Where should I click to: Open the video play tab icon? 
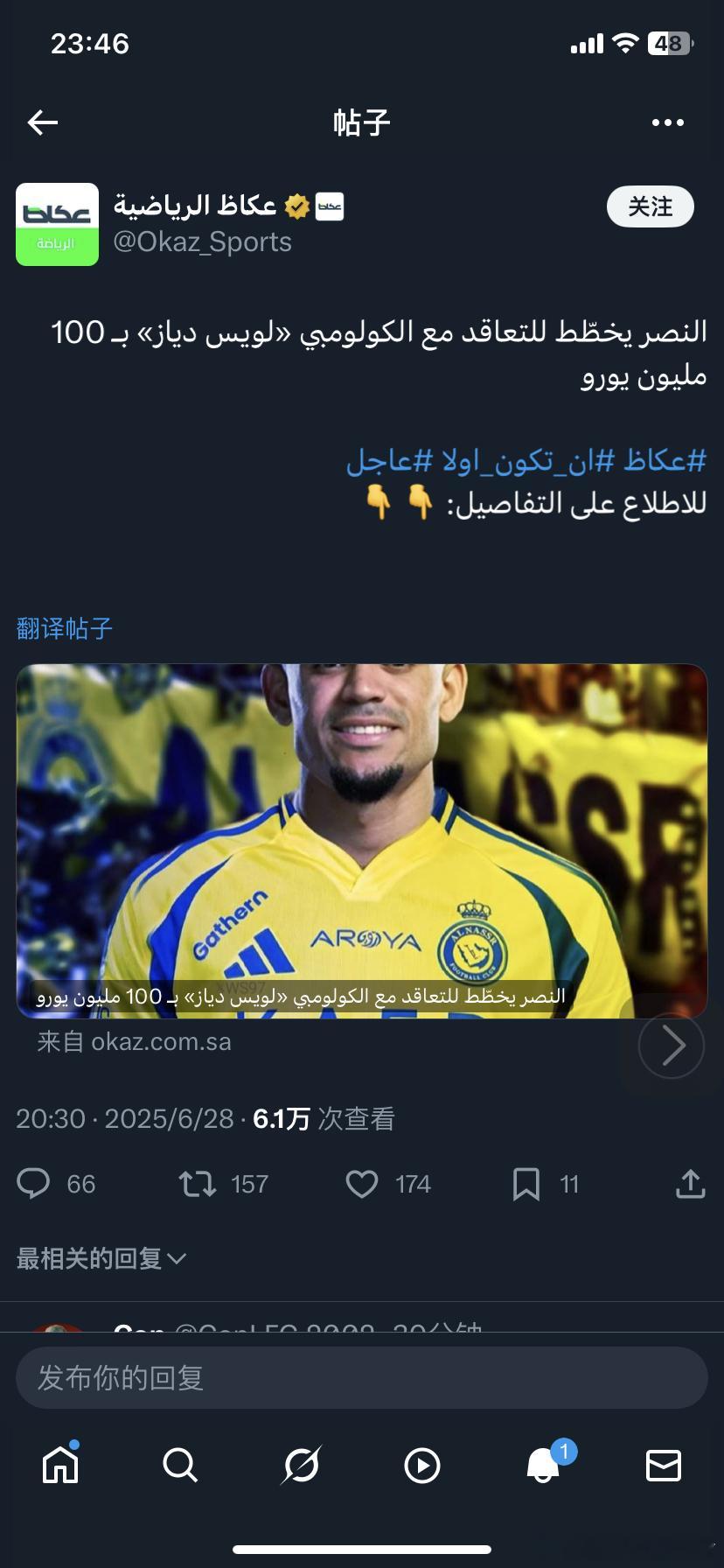tap(422, 1466)
